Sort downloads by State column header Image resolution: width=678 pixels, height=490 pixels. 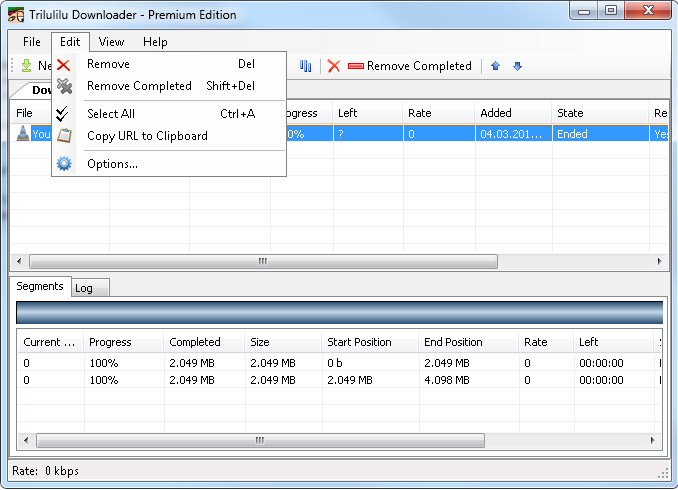[x=601, y=113]
